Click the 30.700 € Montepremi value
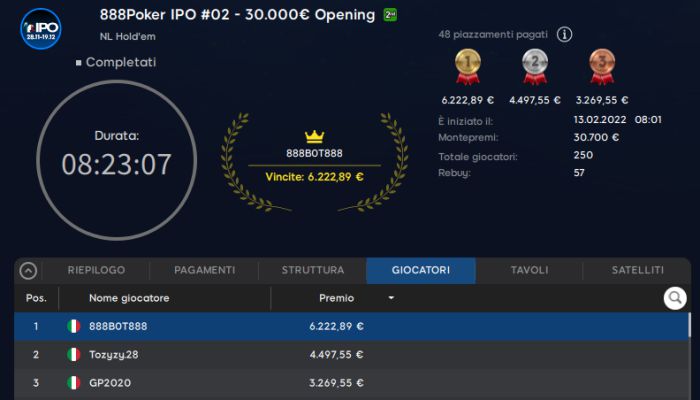 (596, 138)
